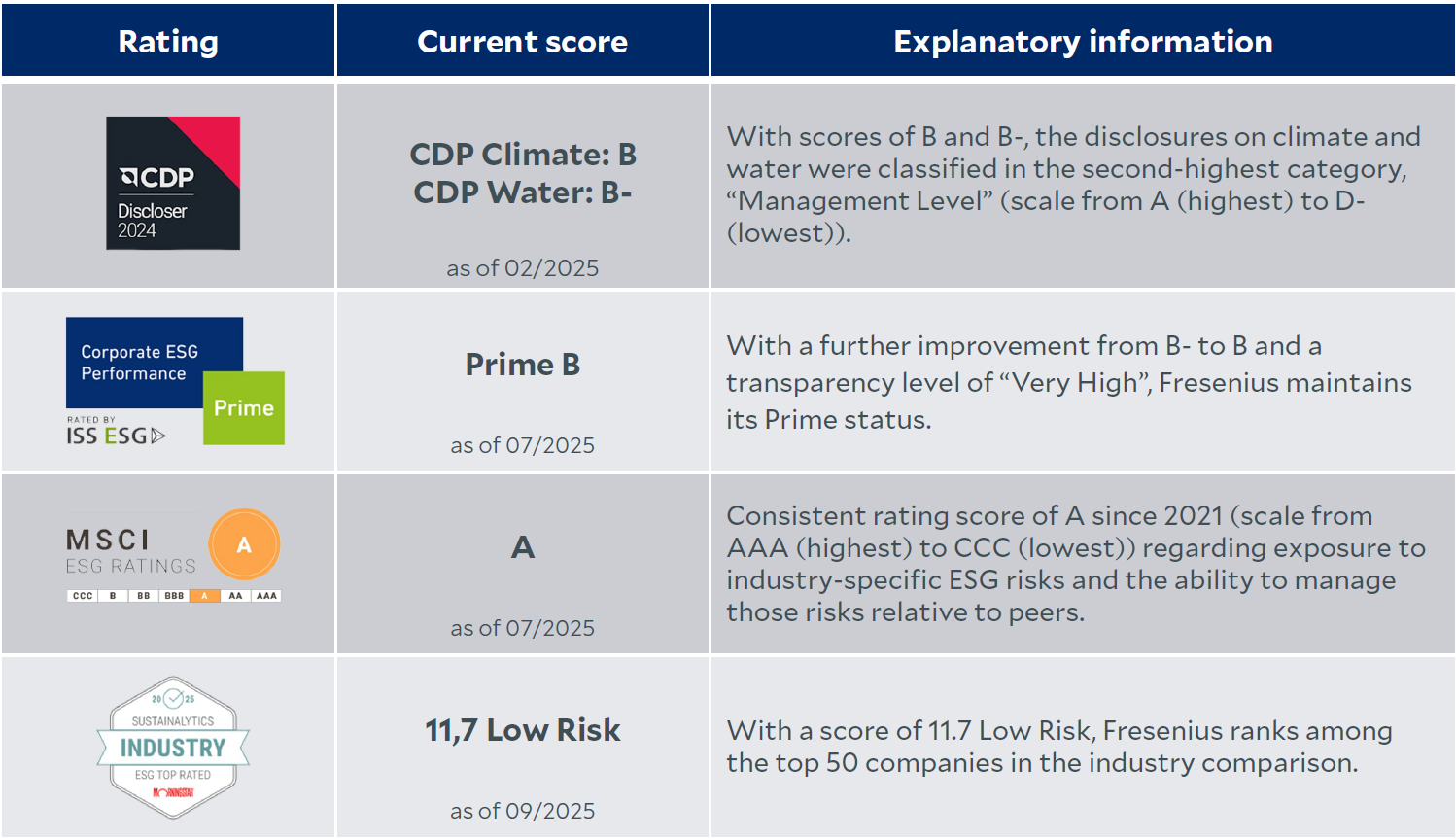Click the Current score column header

point(522,41)
